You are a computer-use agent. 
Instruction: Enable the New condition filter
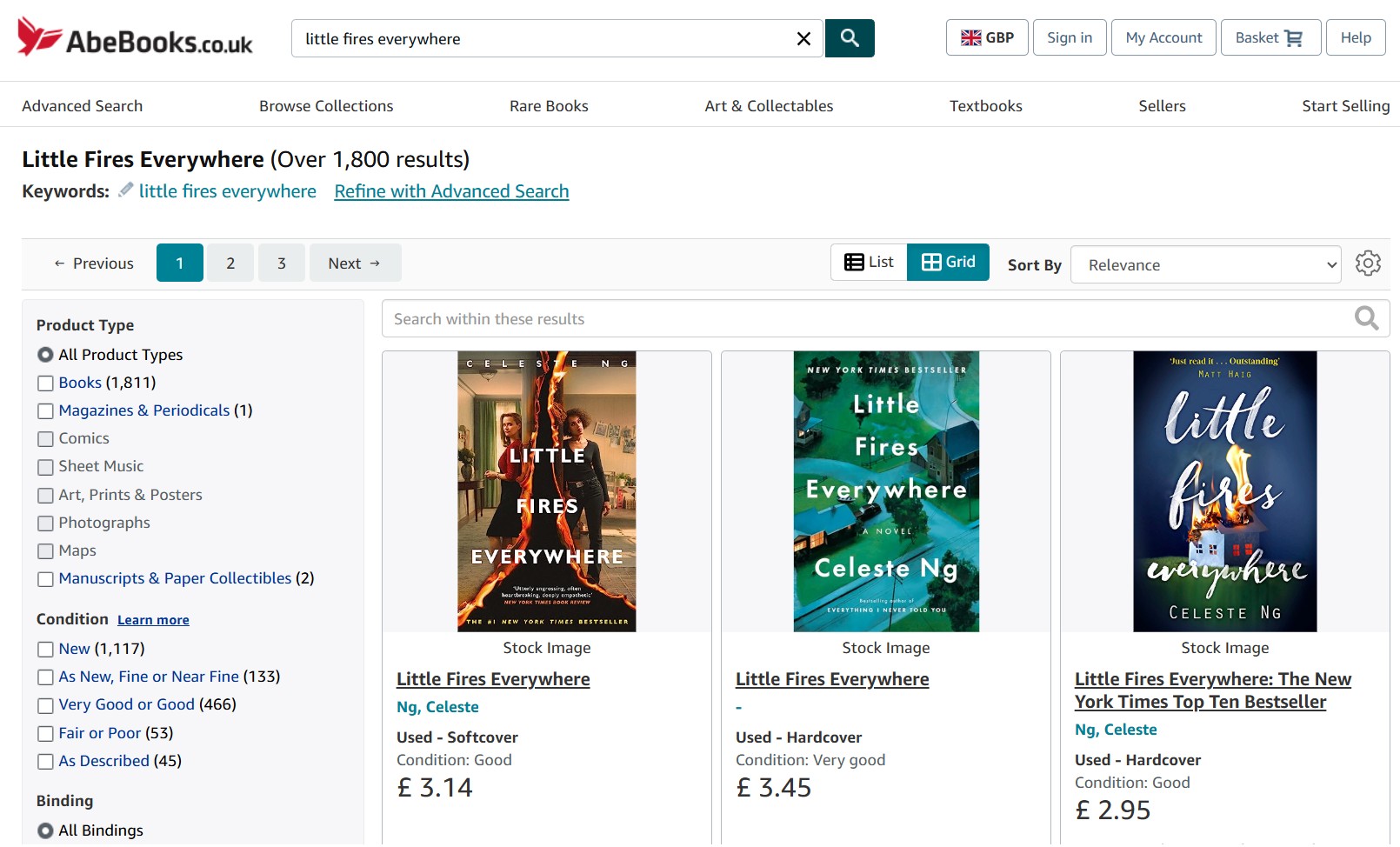pyautogui.click(x=45, y=649)
